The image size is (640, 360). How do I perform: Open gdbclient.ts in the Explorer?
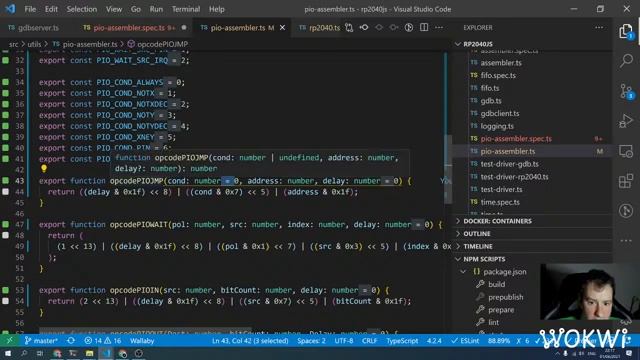coord(500,113)
